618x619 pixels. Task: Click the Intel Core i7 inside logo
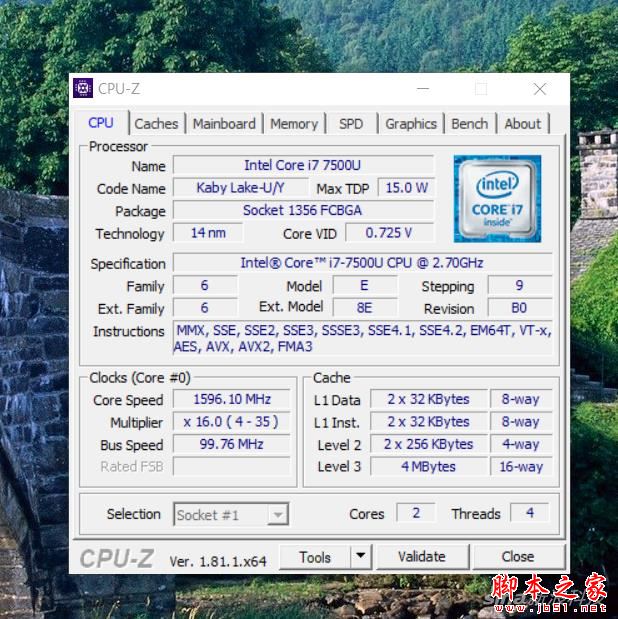pos(497,199)
